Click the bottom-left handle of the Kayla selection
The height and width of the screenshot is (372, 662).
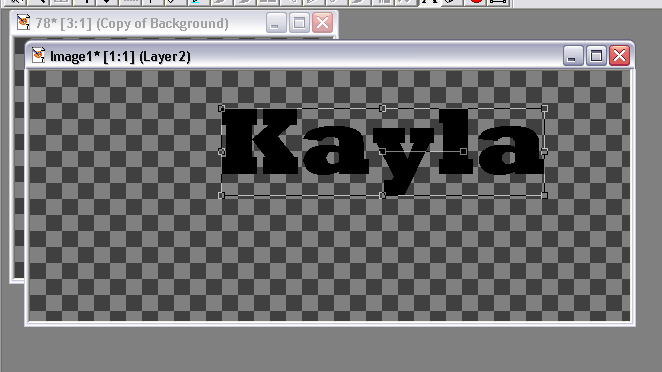click(221, 195)
